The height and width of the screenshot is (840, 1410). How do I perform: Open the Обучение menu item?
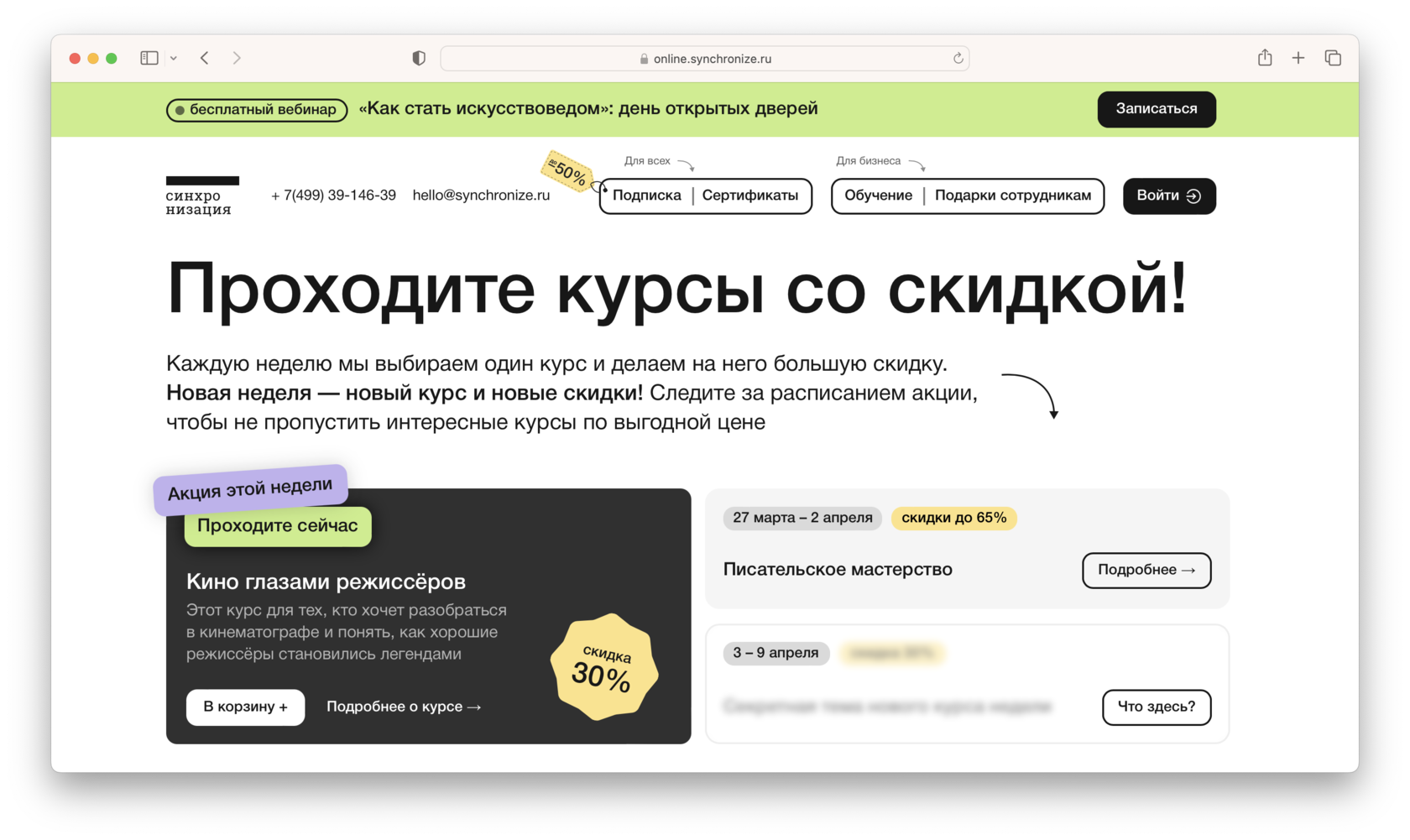pos(878,196)
